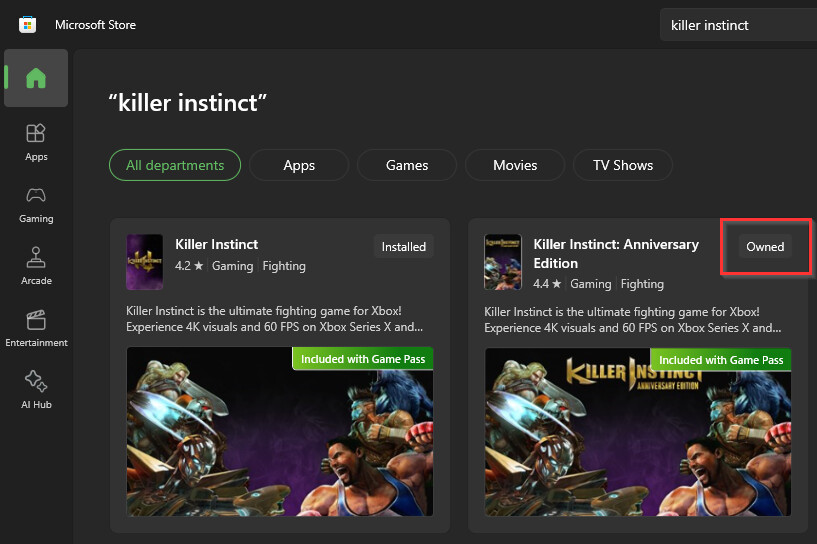
Task: Open the Arcade section in sidebar
Action: coord(36,265)
